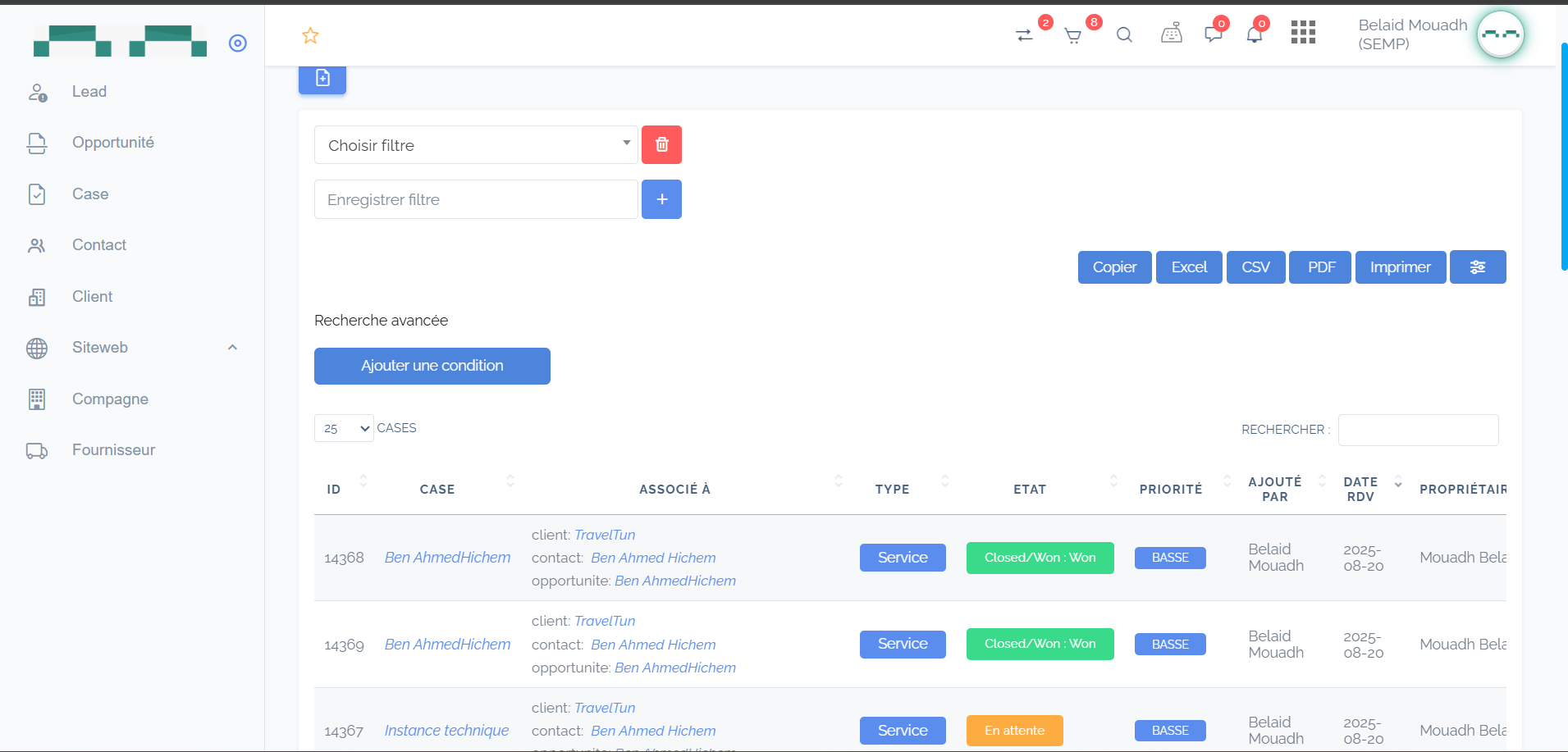Click the Belaid Mouadh (SEMP) username

(x=1412, y=34)
